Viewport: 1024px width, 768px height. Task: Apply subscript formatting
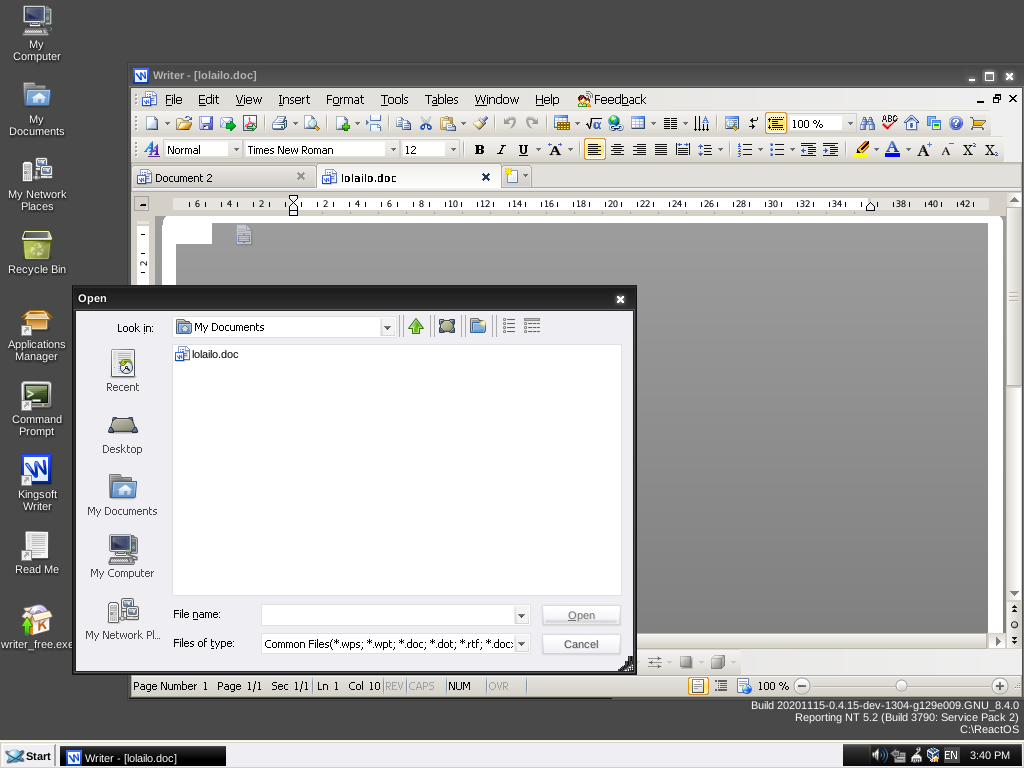click(x=991, y=150)
